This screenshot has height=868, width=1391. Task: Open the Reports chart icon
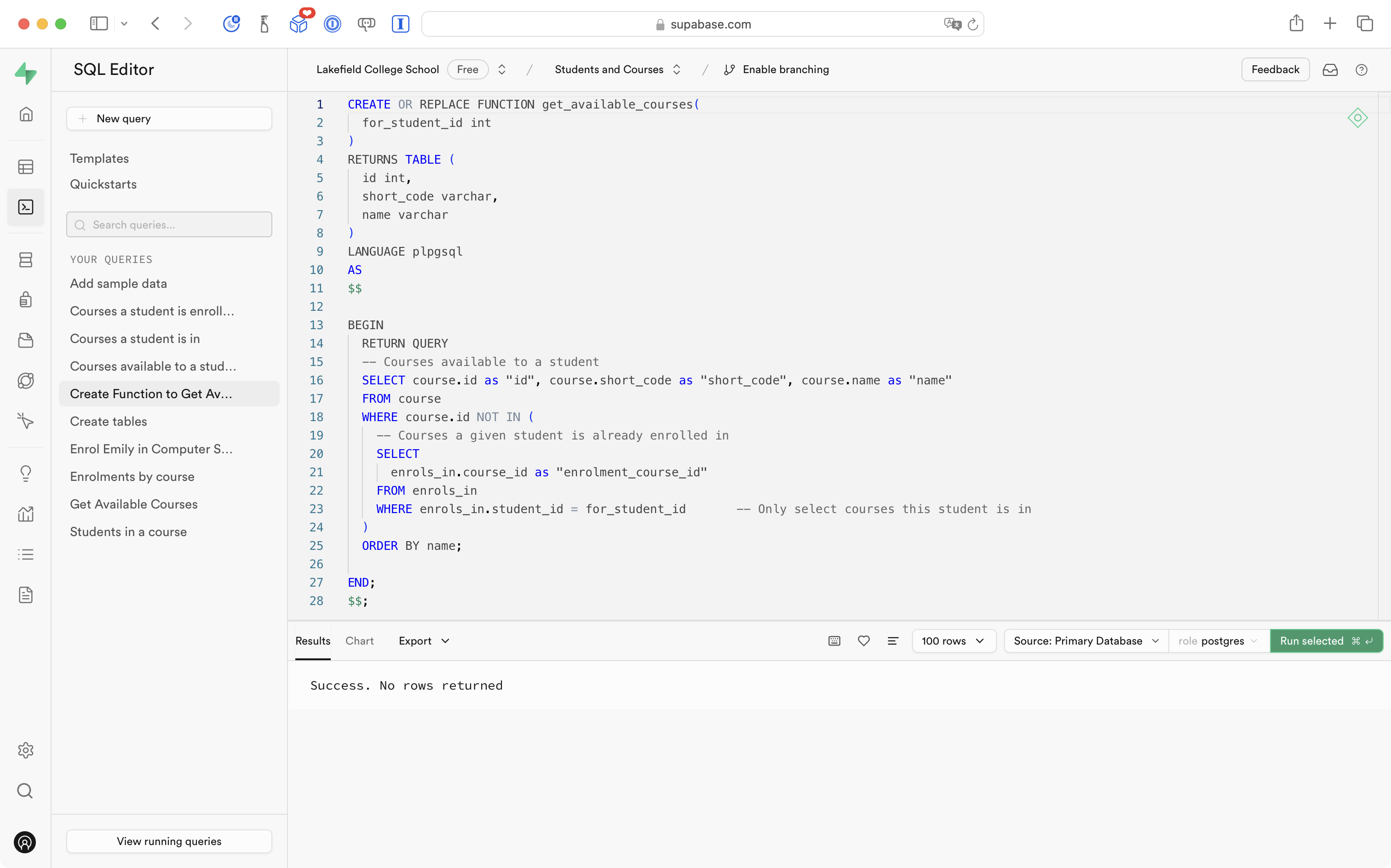(x=26, y=514)
